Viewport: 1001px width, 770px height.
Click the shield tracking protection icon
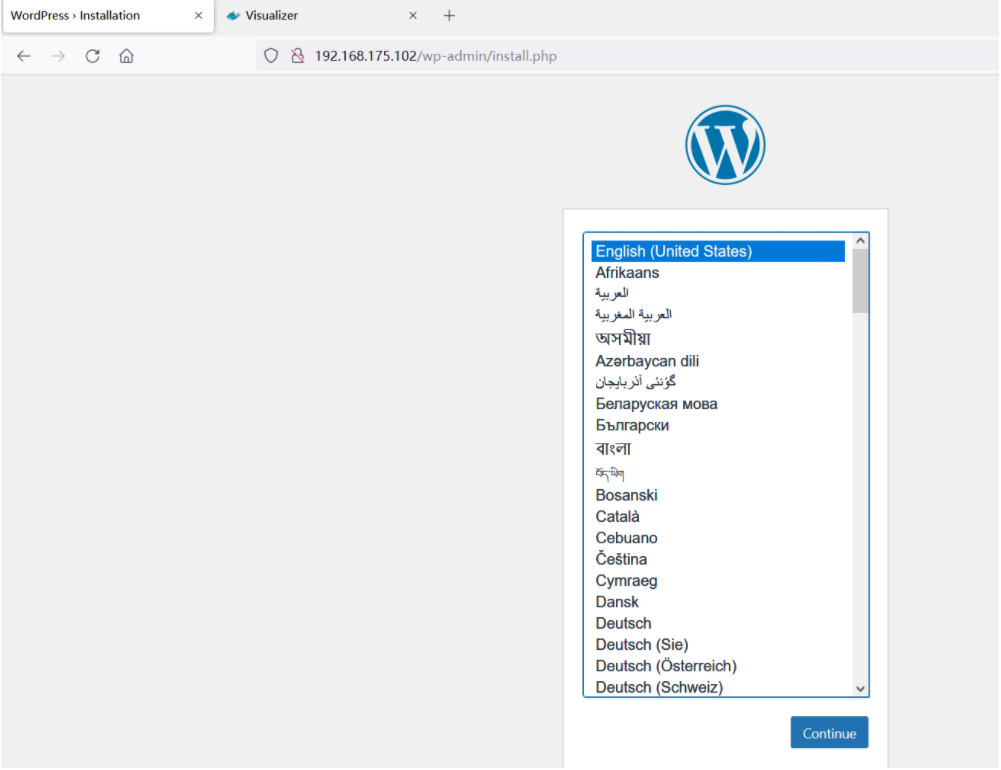(x=271, y=56)
